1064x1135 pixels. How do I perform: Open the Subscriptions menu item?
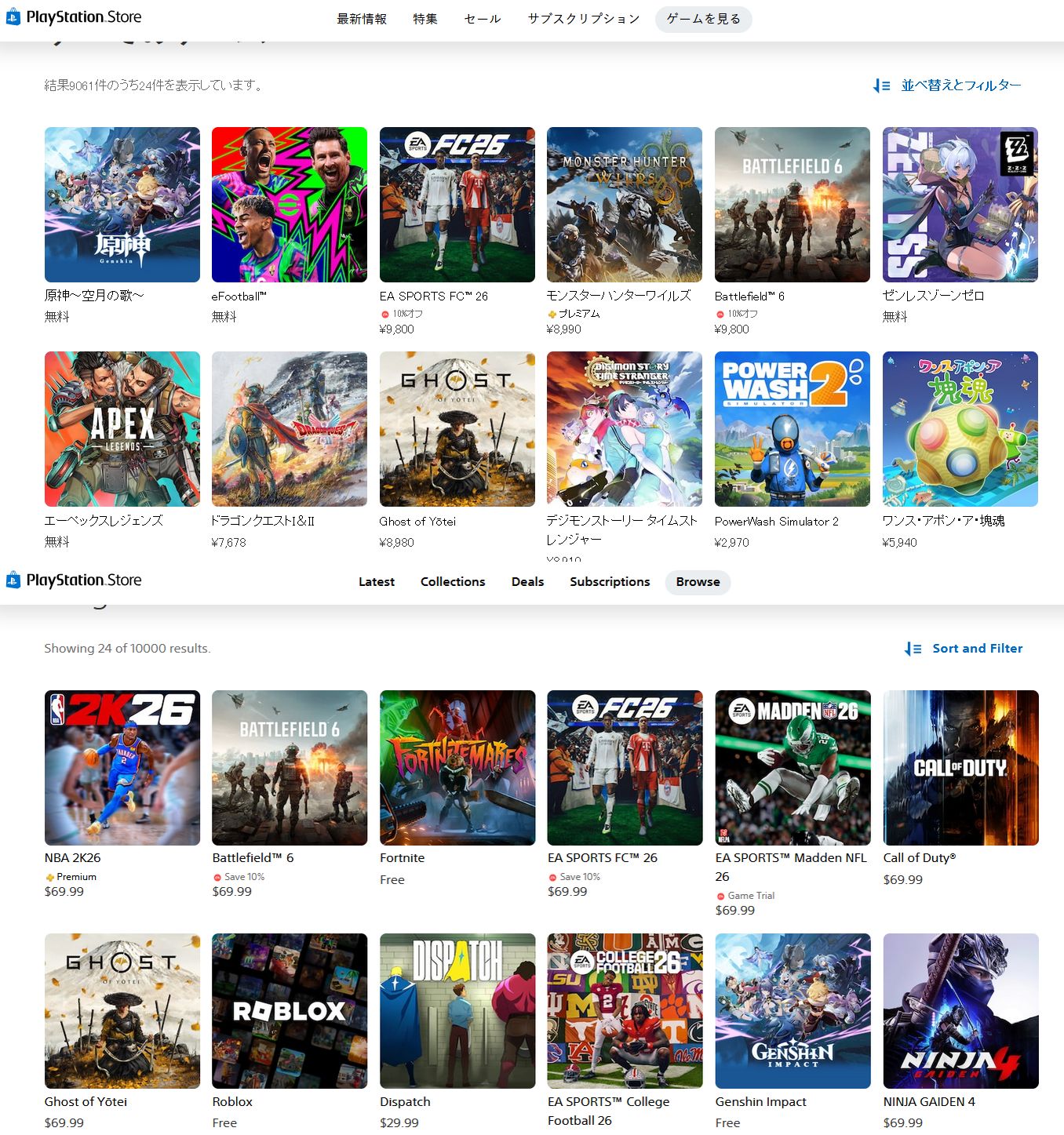point(610,582)
